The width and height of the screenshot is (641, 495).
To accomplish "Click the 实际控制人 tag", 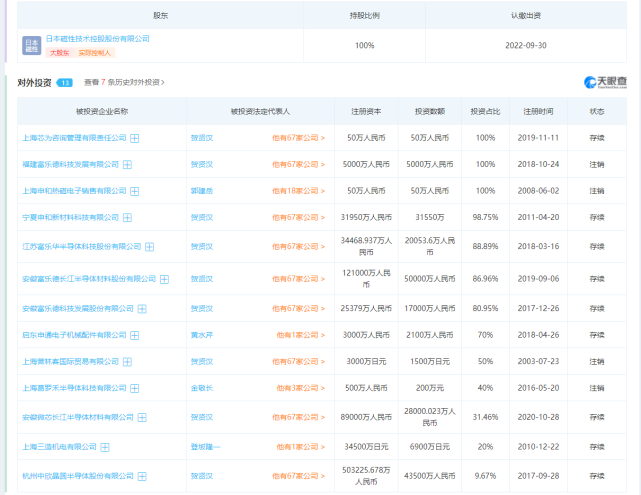I will [96, 52].
